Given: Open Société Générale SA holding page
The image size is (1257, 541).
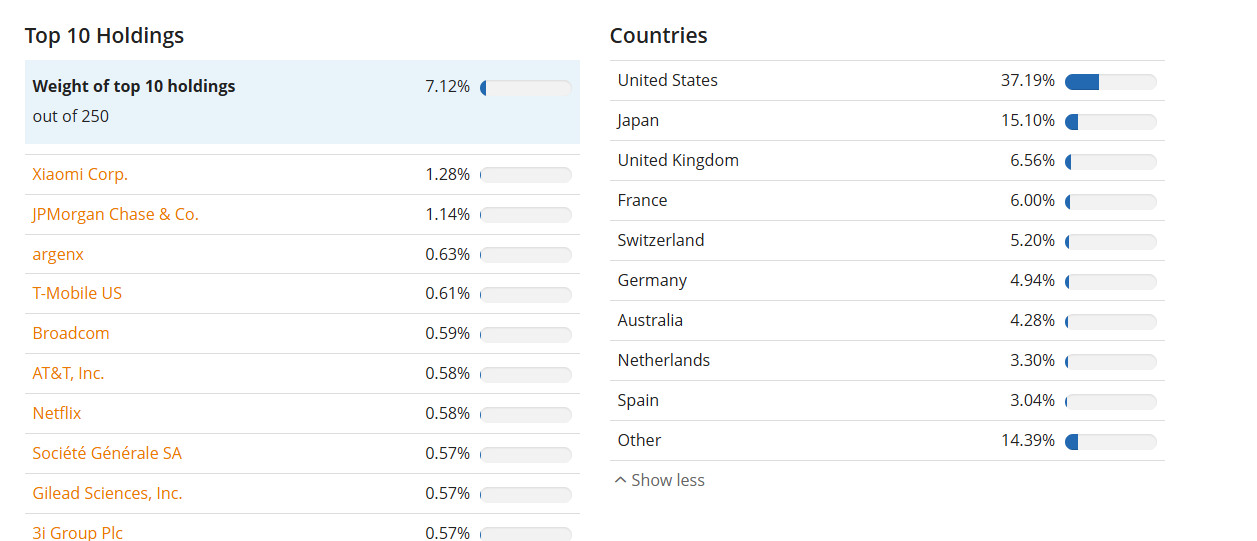Looking at the screenshot, I should pos(107,453).
